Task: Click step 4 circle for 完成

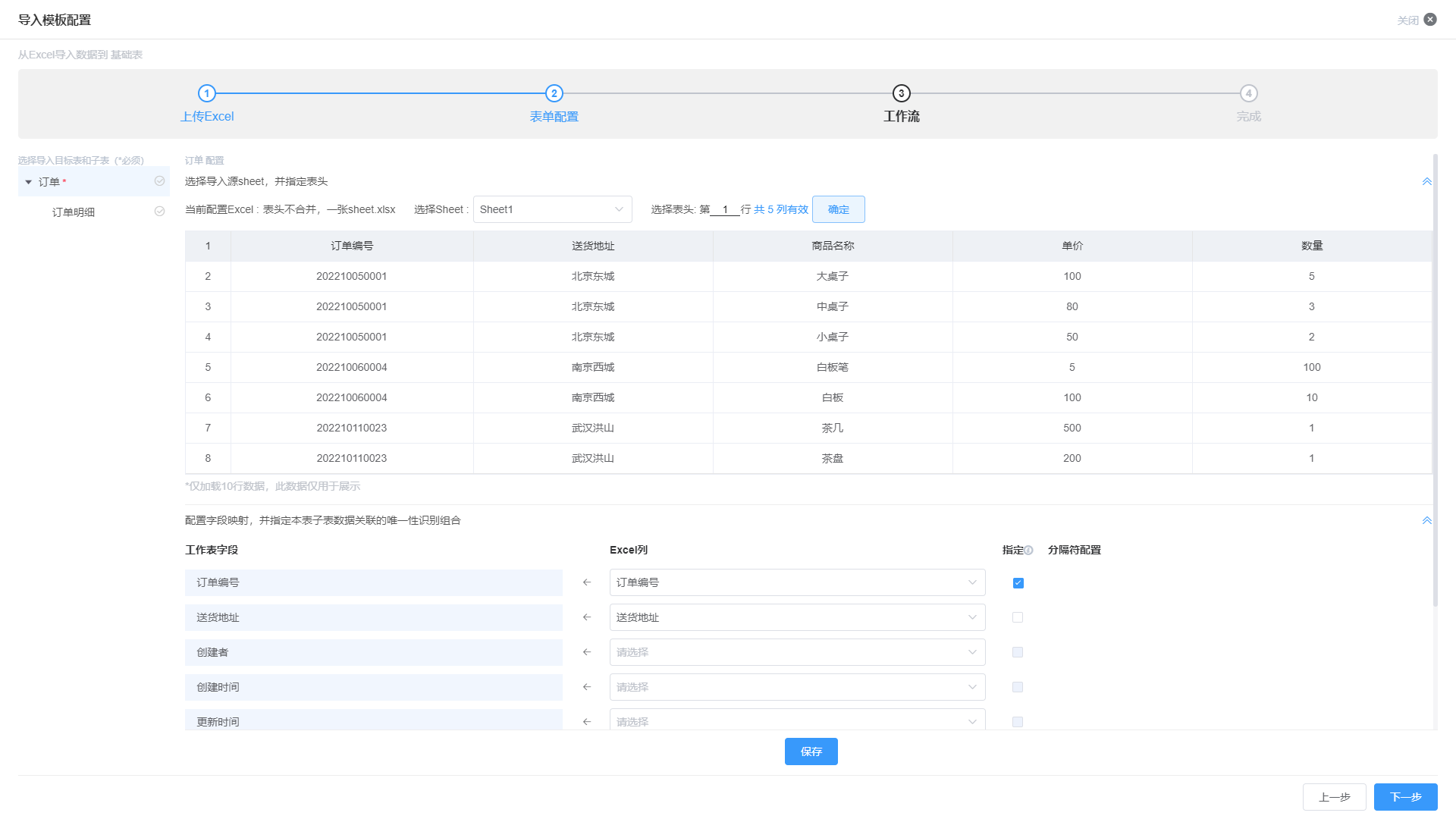Action: [1249, 93]
